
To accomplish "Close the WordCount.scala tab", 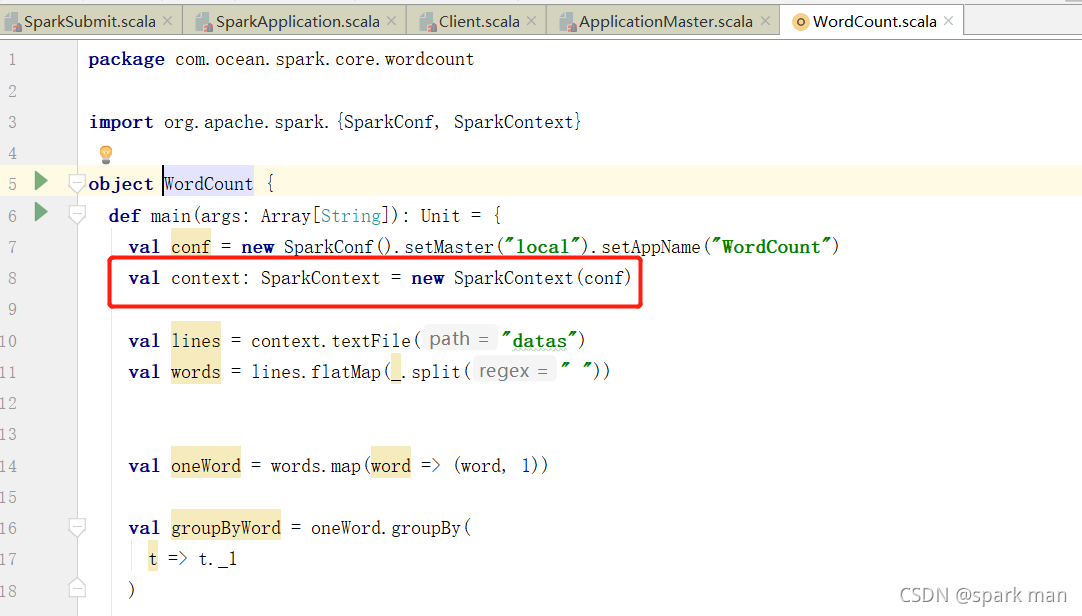I will pos(949,21).
